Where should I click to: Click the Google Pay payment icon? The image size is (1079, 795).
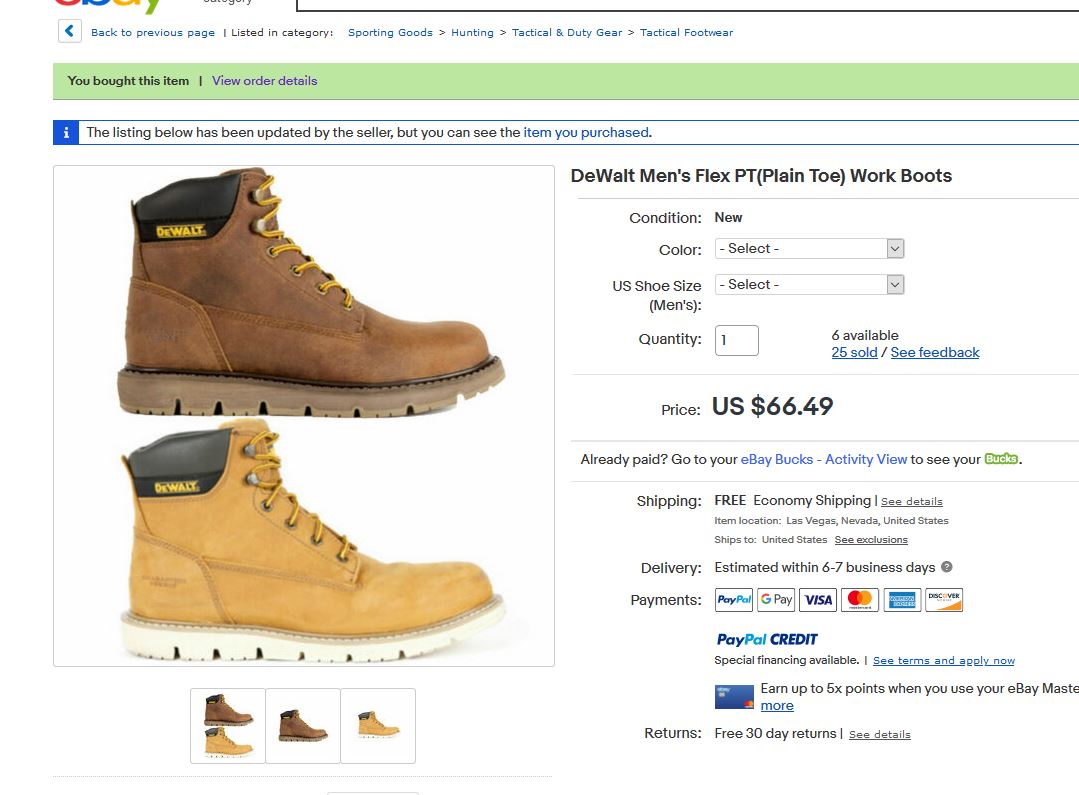[x=776, y=600]
